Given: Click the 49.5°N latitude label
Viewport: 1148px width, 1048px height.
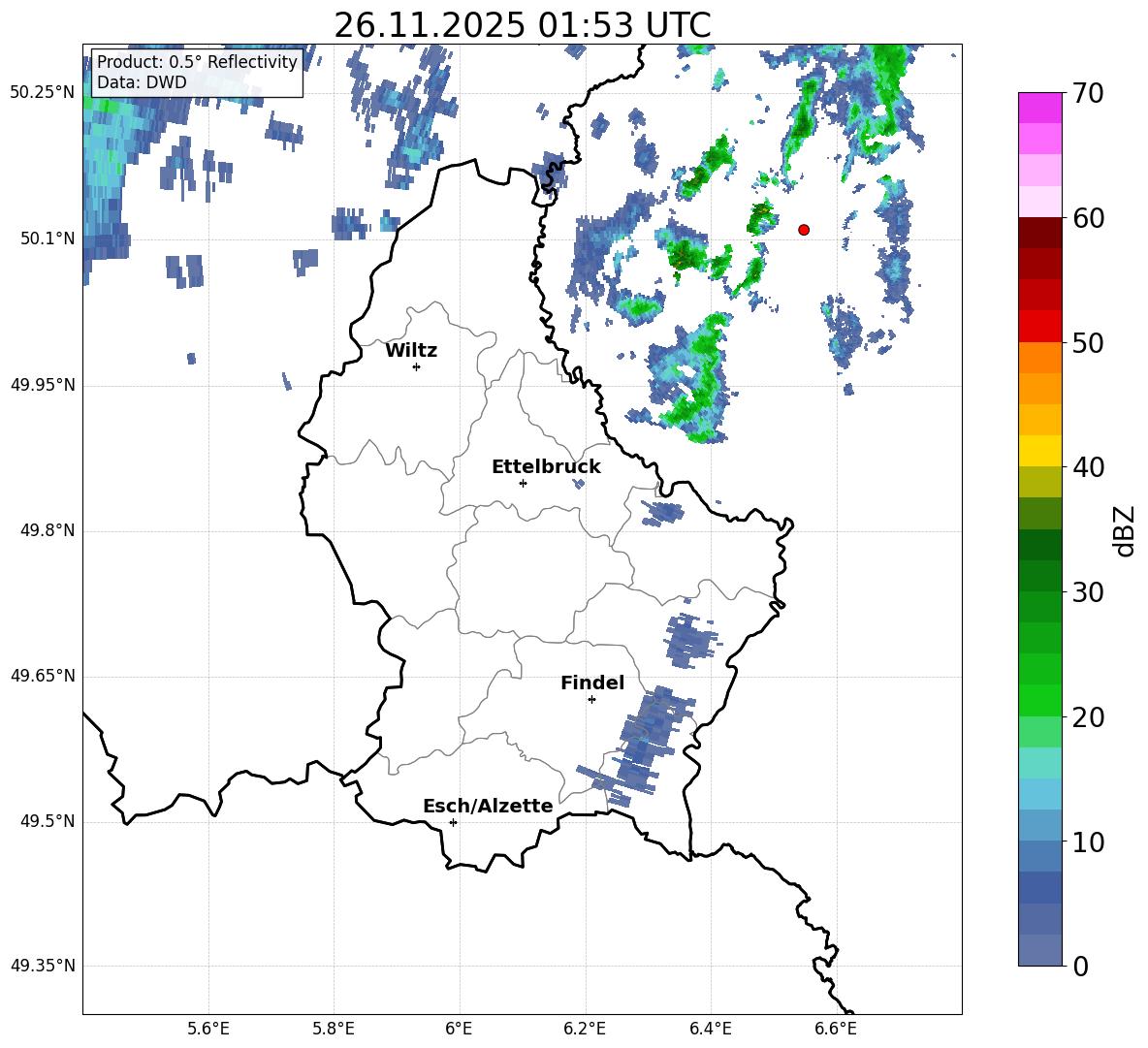Looking at the screenshot, I should [x=48, y=821].
